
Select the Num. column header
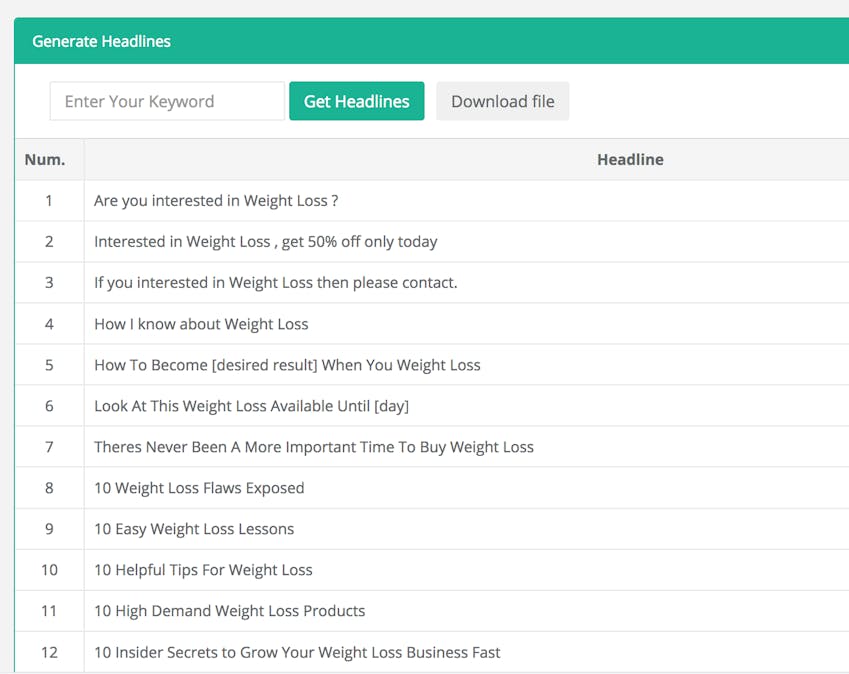point(45,159)
